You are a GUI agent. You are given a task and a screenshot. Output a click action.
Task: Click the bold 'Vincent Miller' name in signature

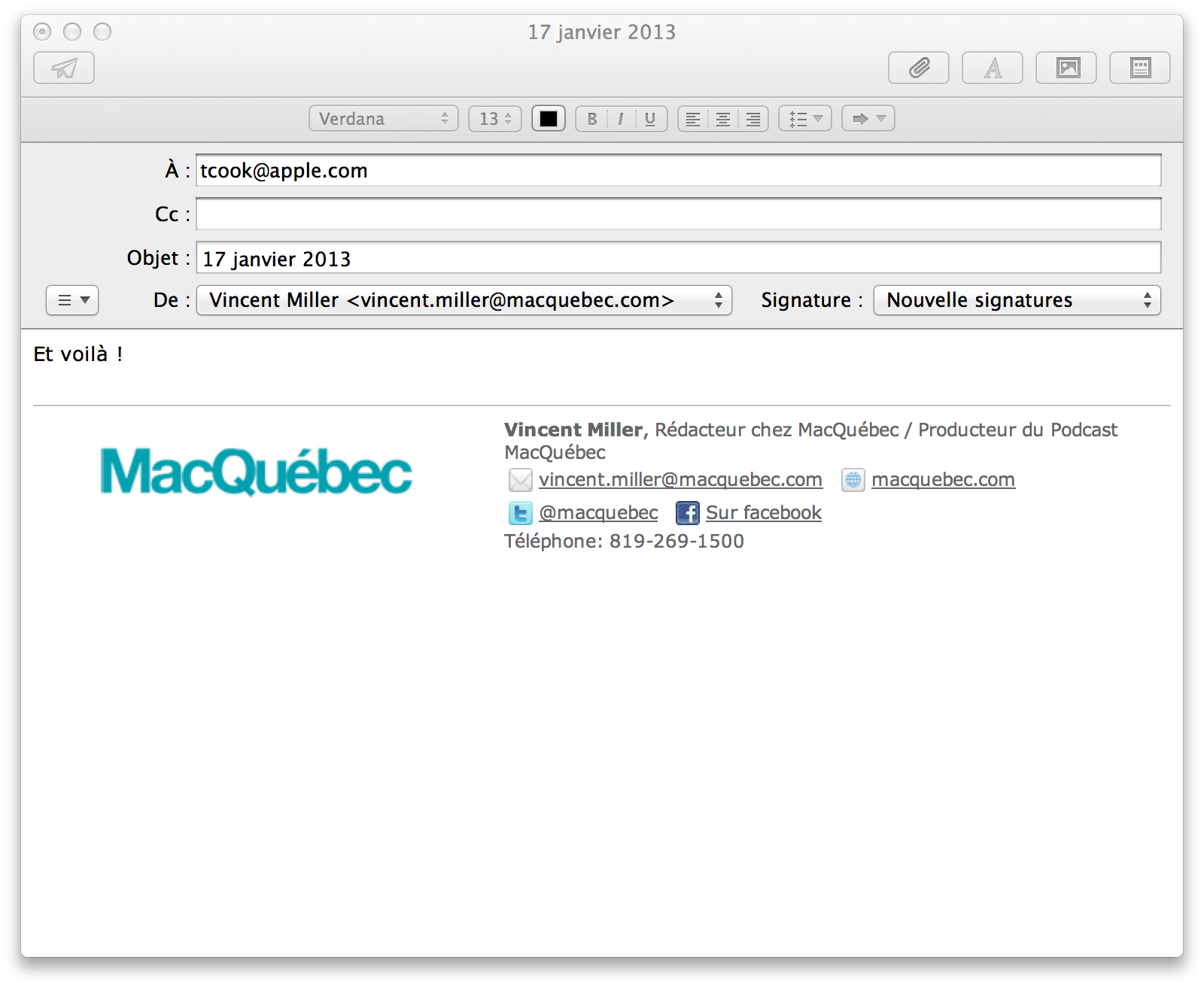573,430
